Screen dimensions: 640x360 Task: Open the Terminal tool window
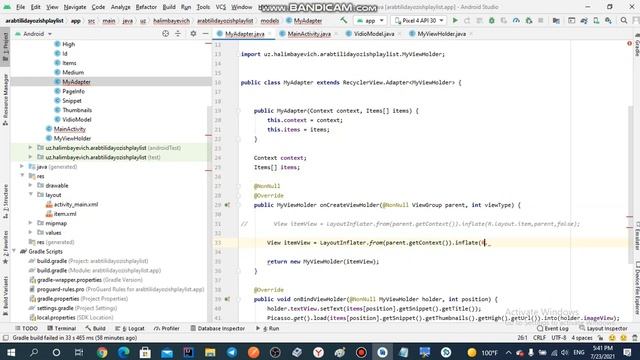(x=61, y=328)
